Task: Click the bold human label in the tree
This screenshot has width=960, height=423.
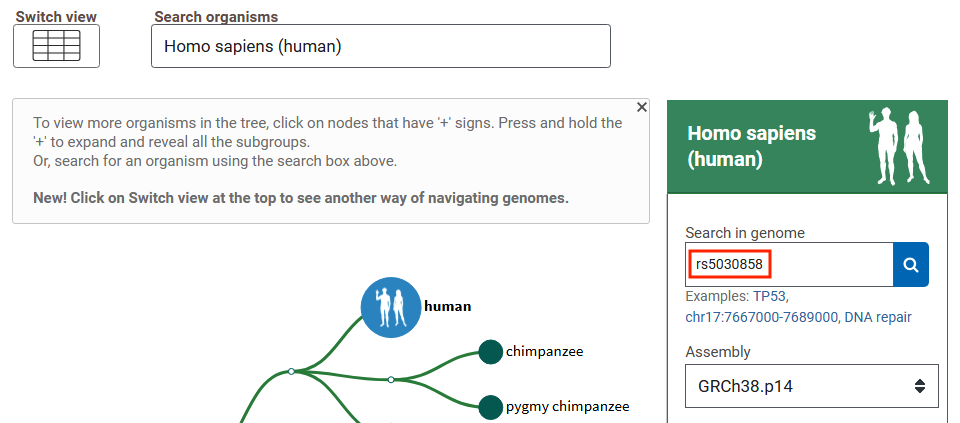Action: coord(448,306)
